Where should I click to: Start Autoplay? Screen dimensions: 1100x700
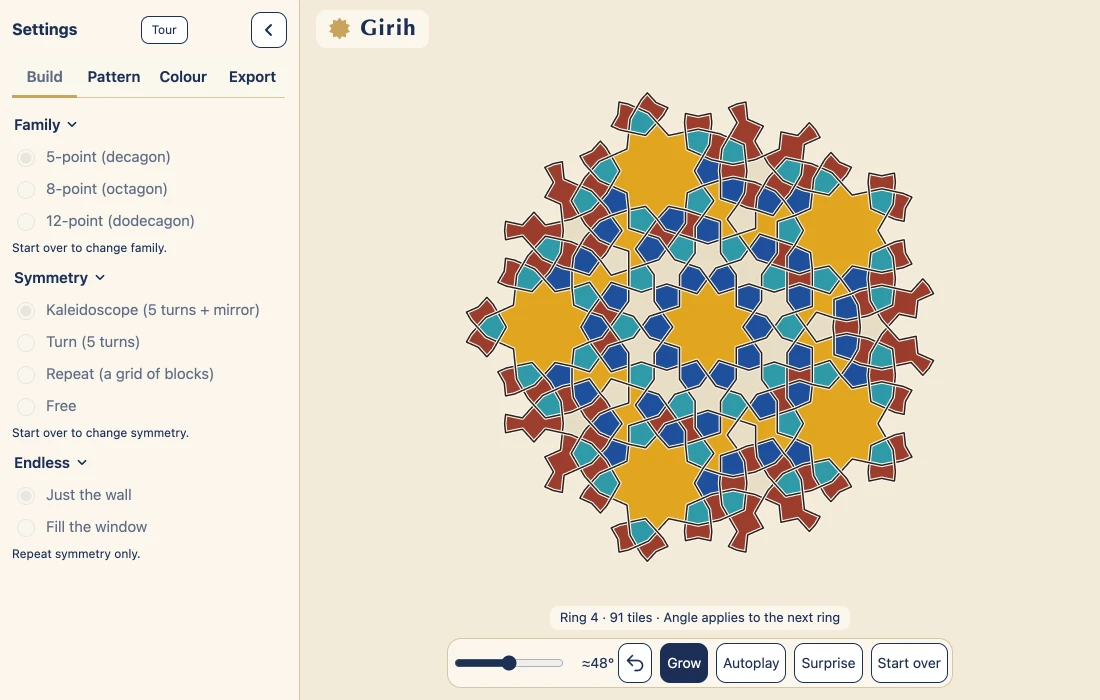[x=751, y=663]
